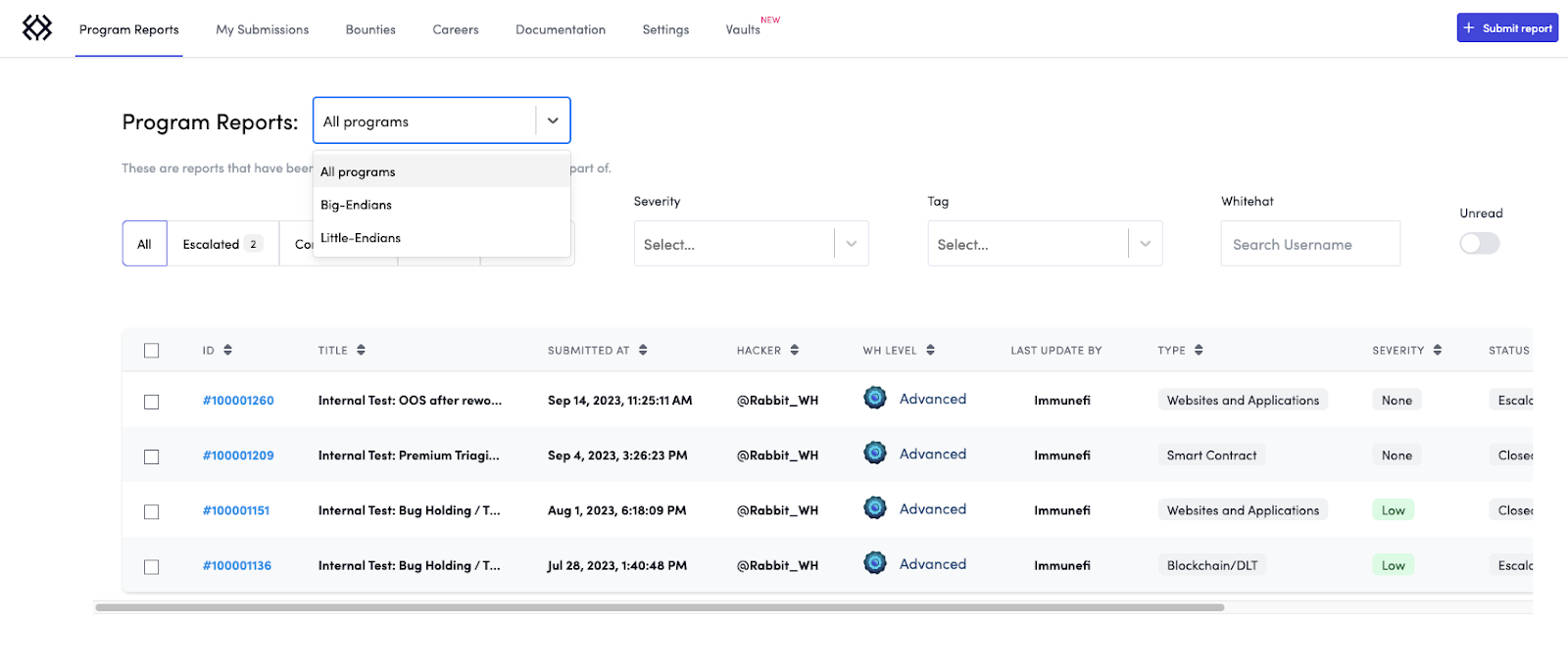The image size is (1568, 670).
Task: Click Advanced badge icon for report #100001136
Action: point(875,563)
